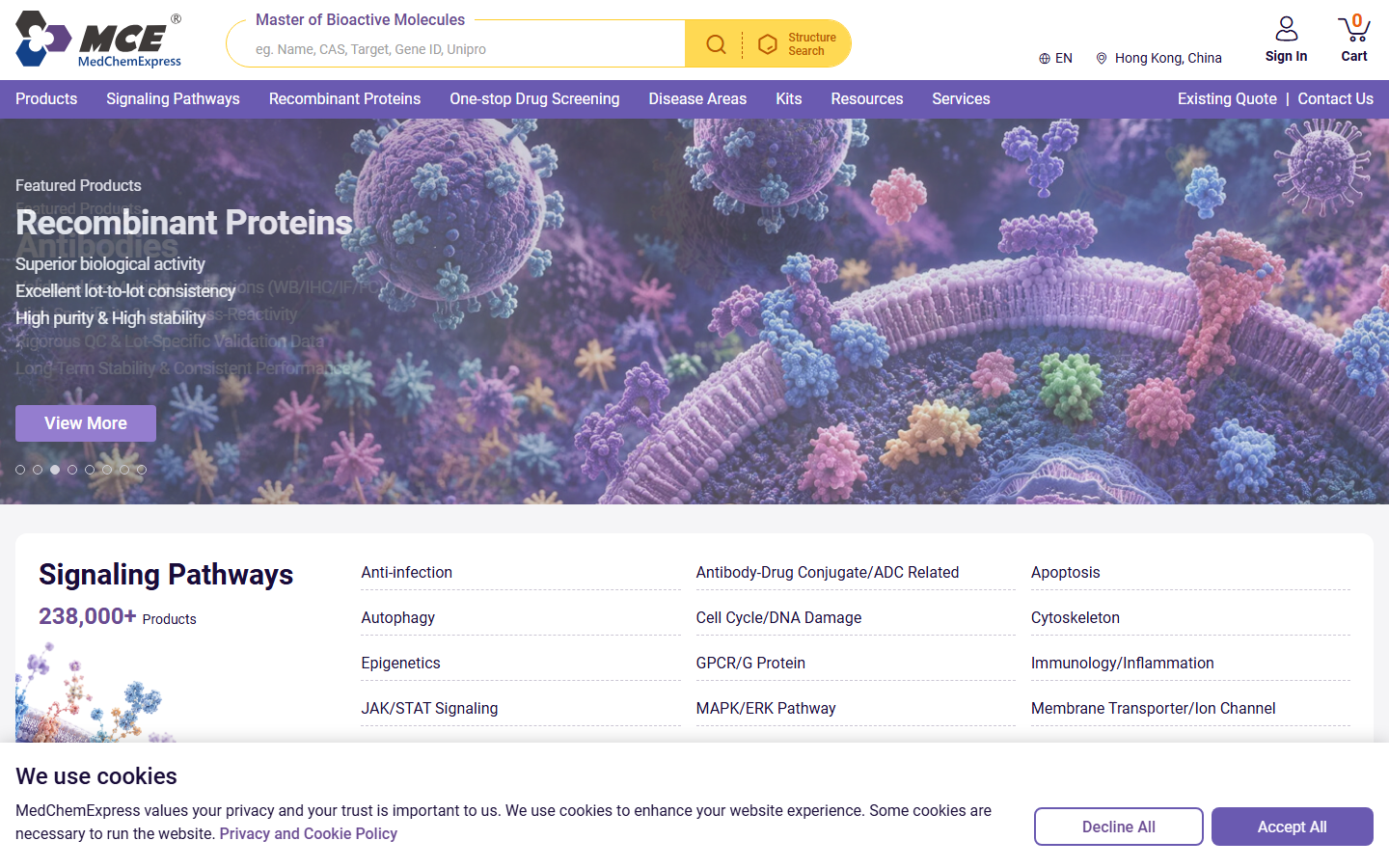Select the first carousel slide dot

tap(20, 470)
